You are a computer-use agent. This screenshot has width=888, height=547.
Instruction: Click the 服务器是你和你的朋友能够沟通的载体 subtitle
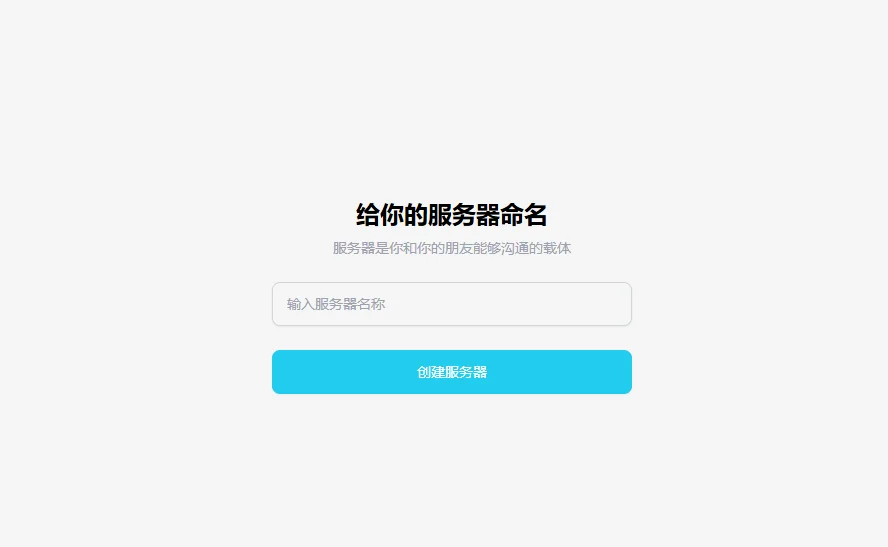point(451,248)
